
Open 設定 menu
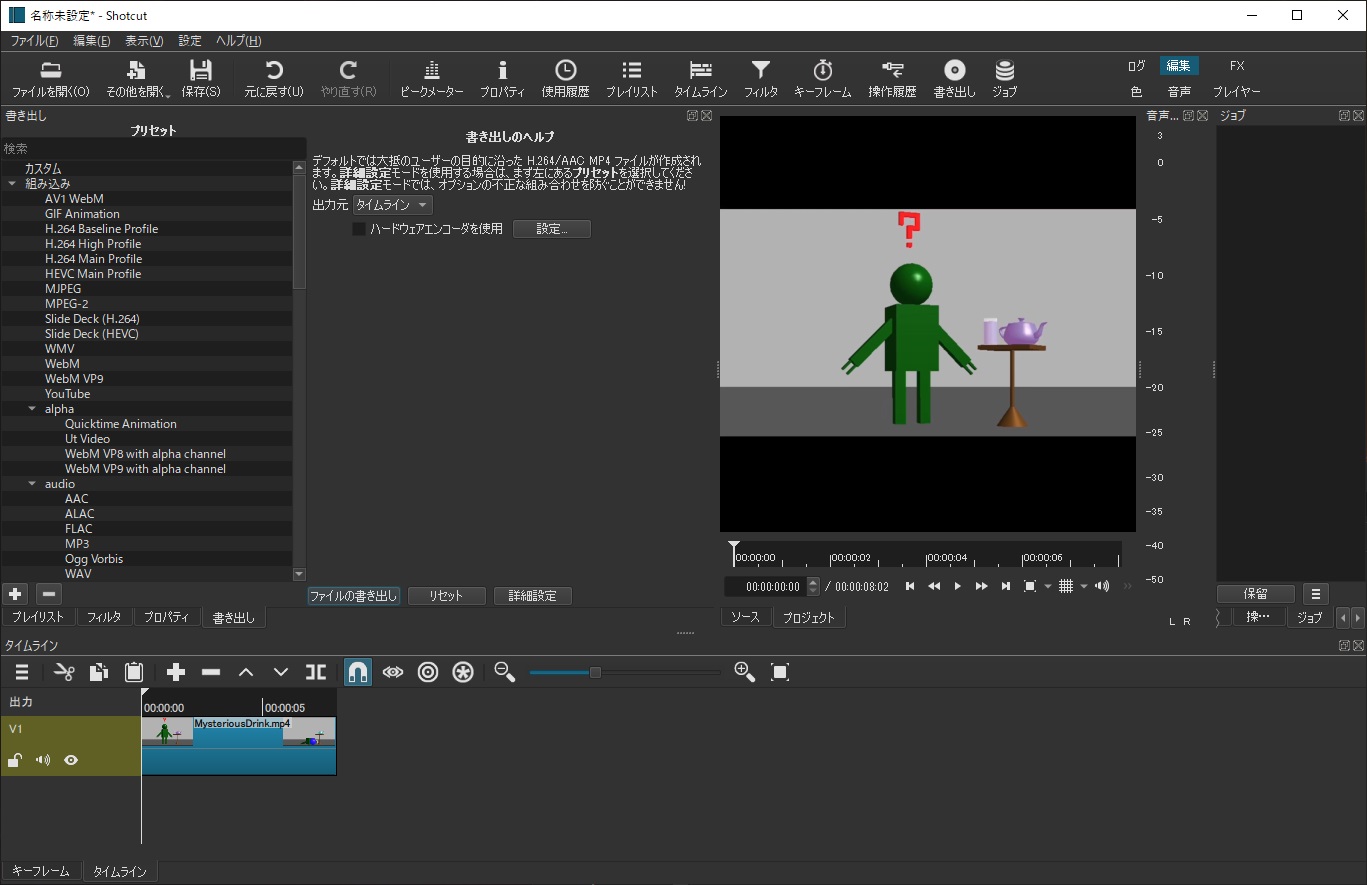pyautogui.click(x=190, y=41)
